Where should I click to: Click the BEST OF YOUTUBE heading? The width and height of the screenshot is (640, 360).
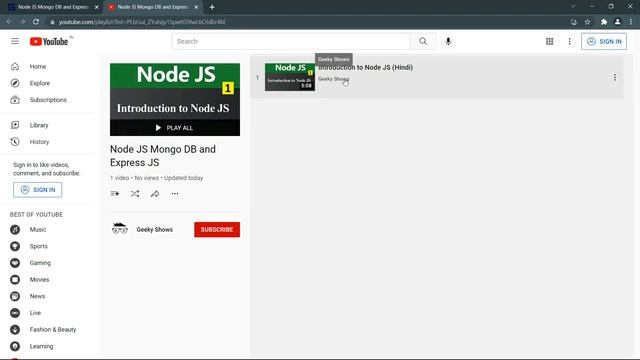tap(36, 214)
